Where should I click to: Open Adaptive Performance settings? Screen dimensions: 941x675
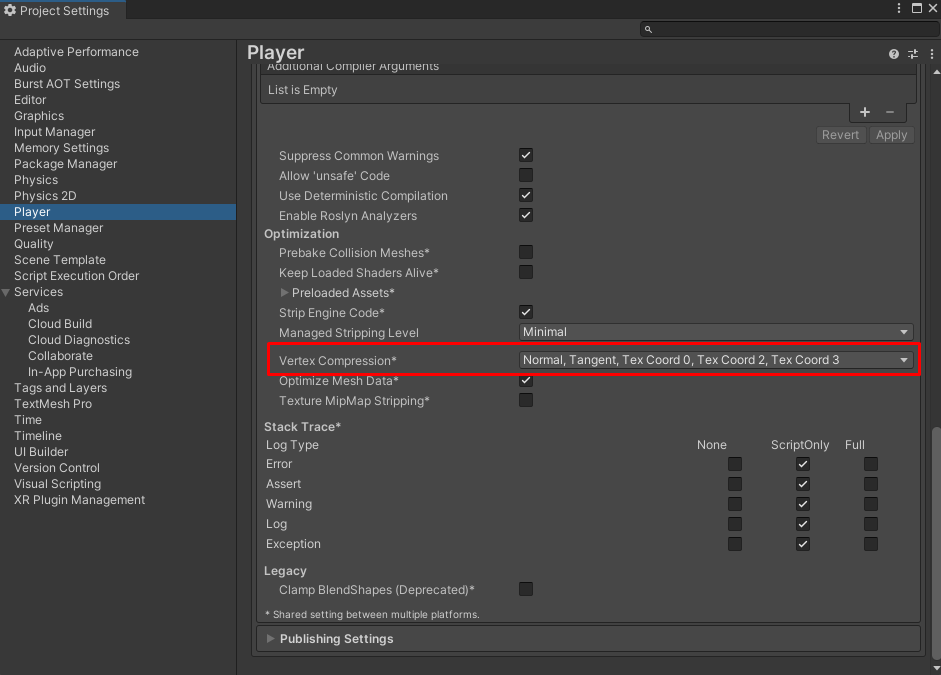[76, 52]
